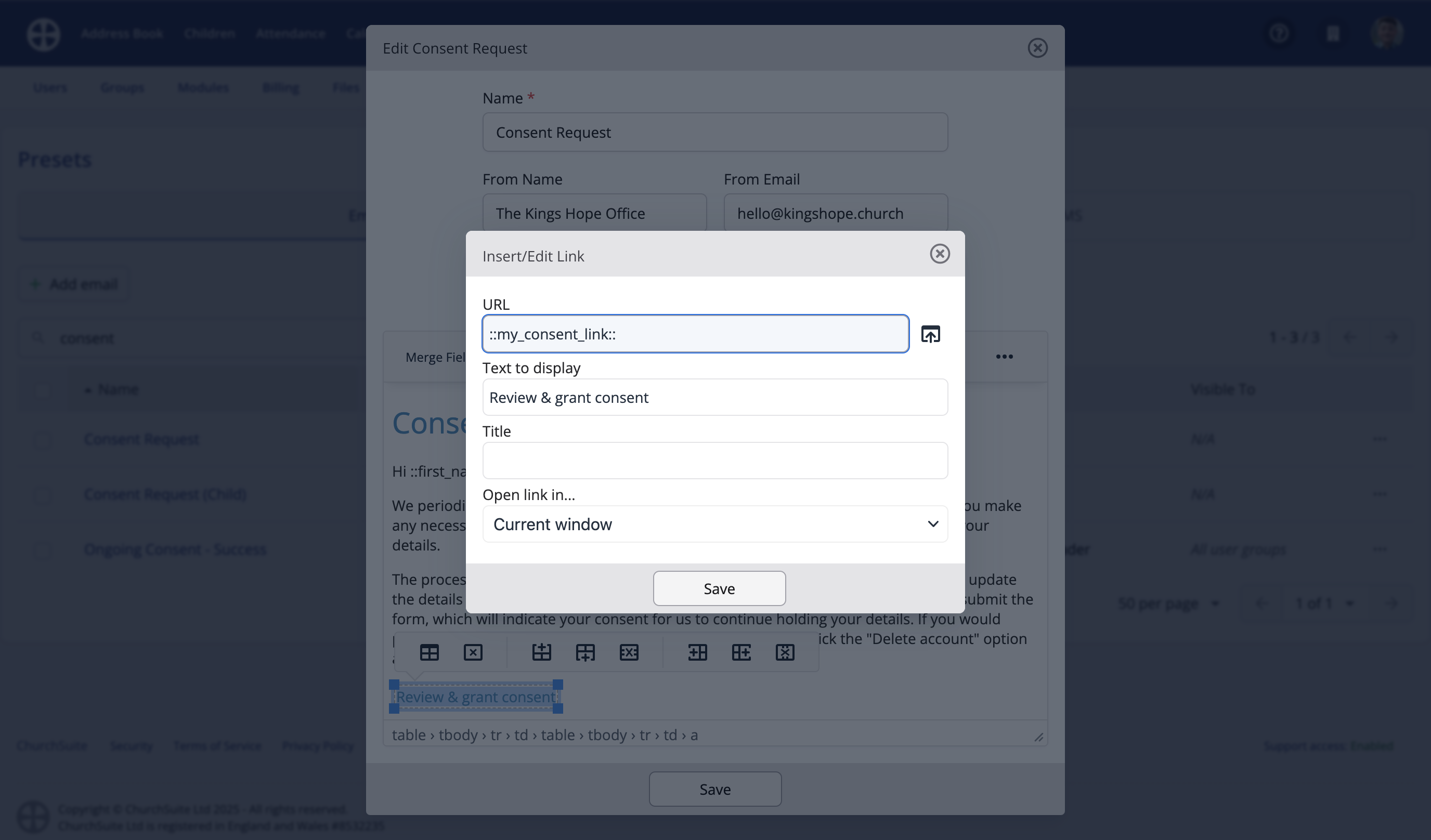This screenshot has height=840, width=1431.
Task: Switch to the Users tab
Action: [50, 87]
